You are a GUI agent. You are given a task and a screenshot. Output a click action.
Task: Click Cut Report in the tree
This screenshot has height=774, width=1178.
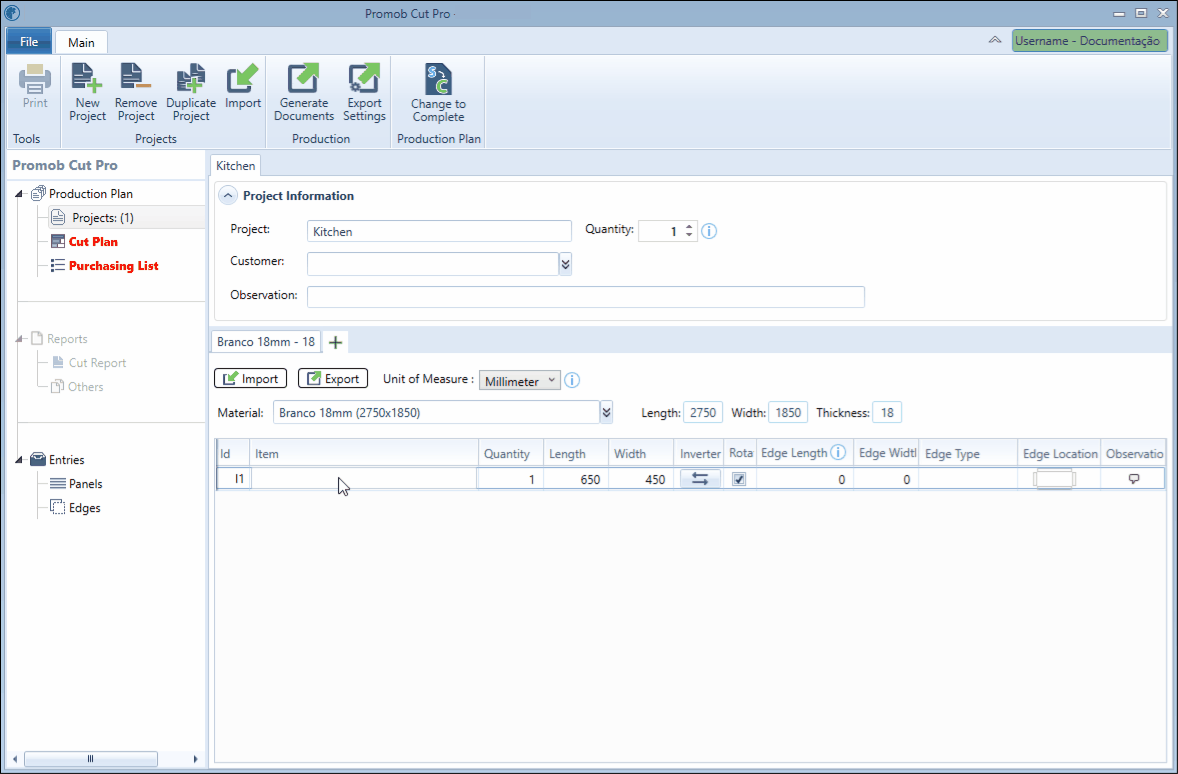coord(97,363)
